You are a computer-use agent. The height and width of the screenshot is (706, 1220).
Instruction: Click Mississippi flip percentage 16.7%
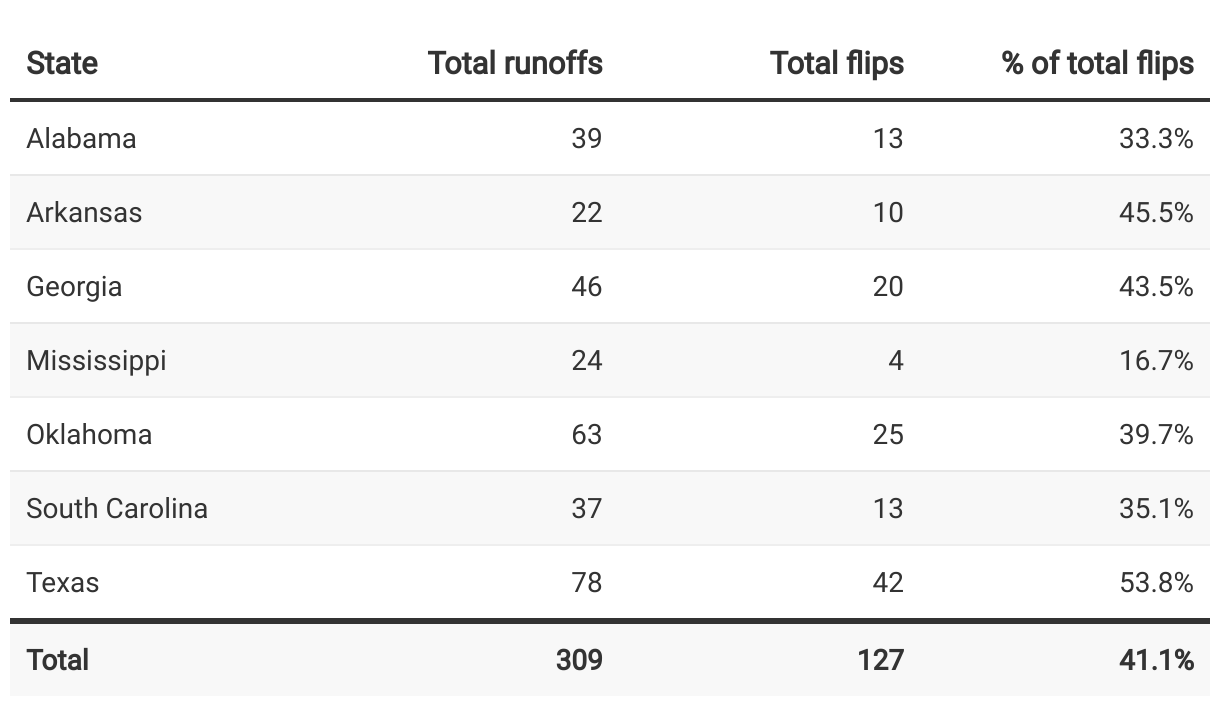tap(1156, 360)
